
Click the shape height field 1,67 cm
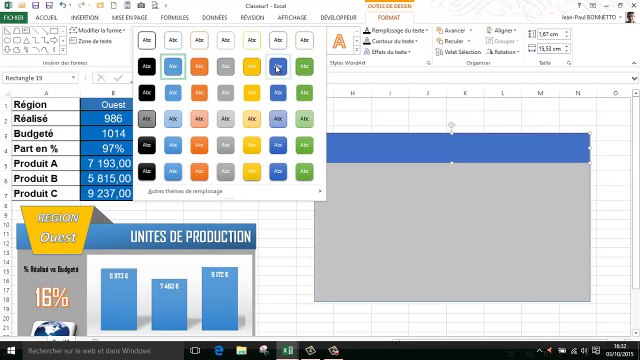coord(550,34)
